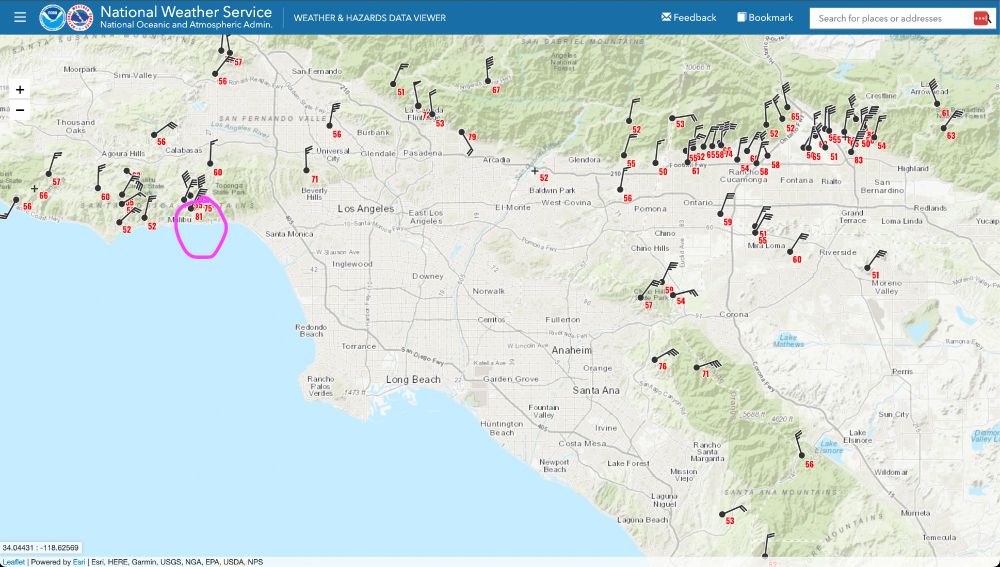
Task: Click the Lake Mathews map label
Action: pos(788,341)
